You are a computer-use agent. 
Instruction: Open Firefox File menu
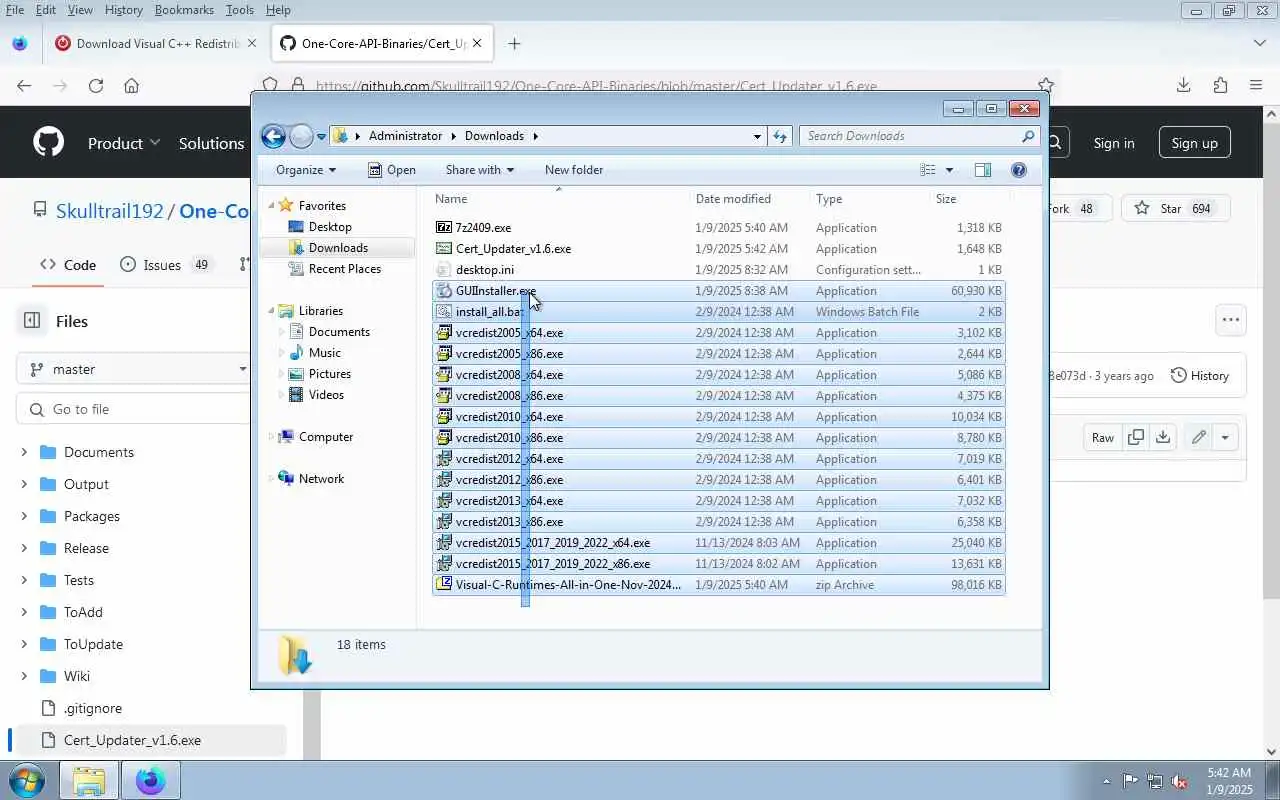tap(15, 9)
